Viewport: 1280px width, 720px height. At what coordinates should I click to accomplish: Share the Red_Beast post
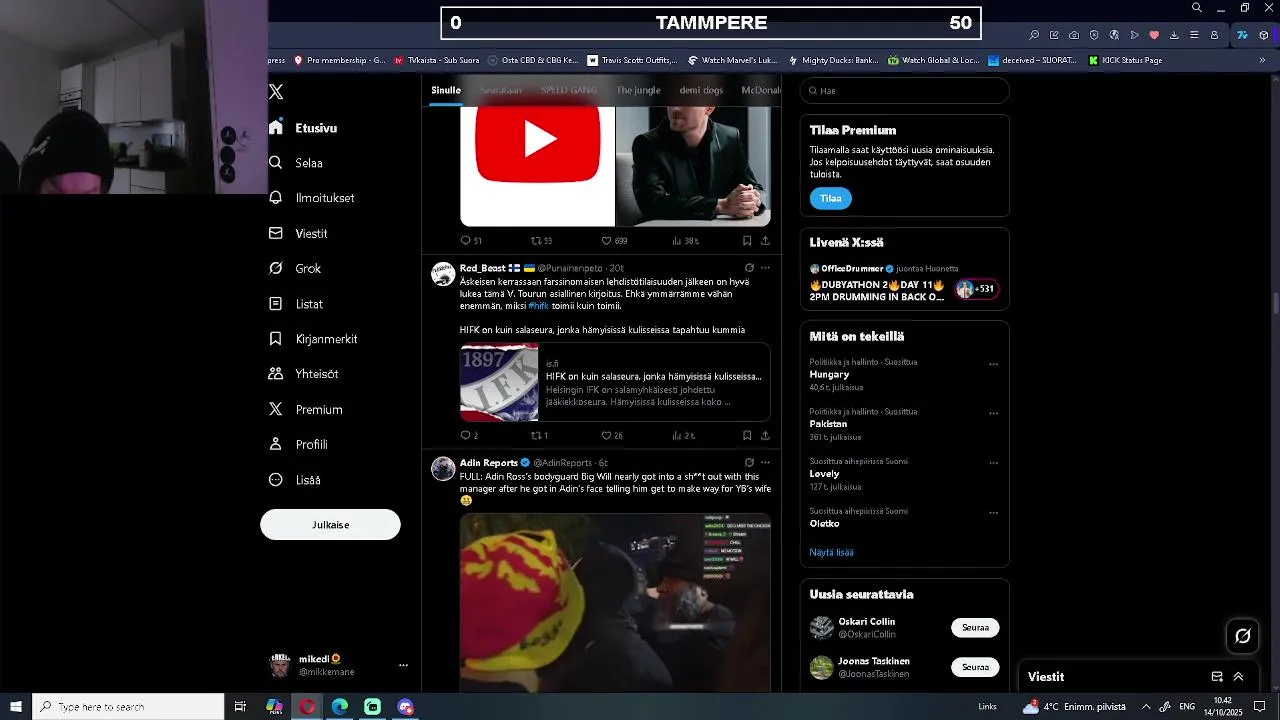click(x=765, y=435)
